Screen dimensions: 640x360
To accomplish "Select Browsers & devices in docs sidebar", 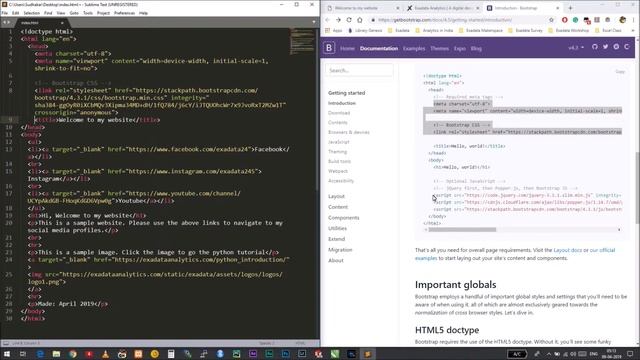I will tap(349, 132).
